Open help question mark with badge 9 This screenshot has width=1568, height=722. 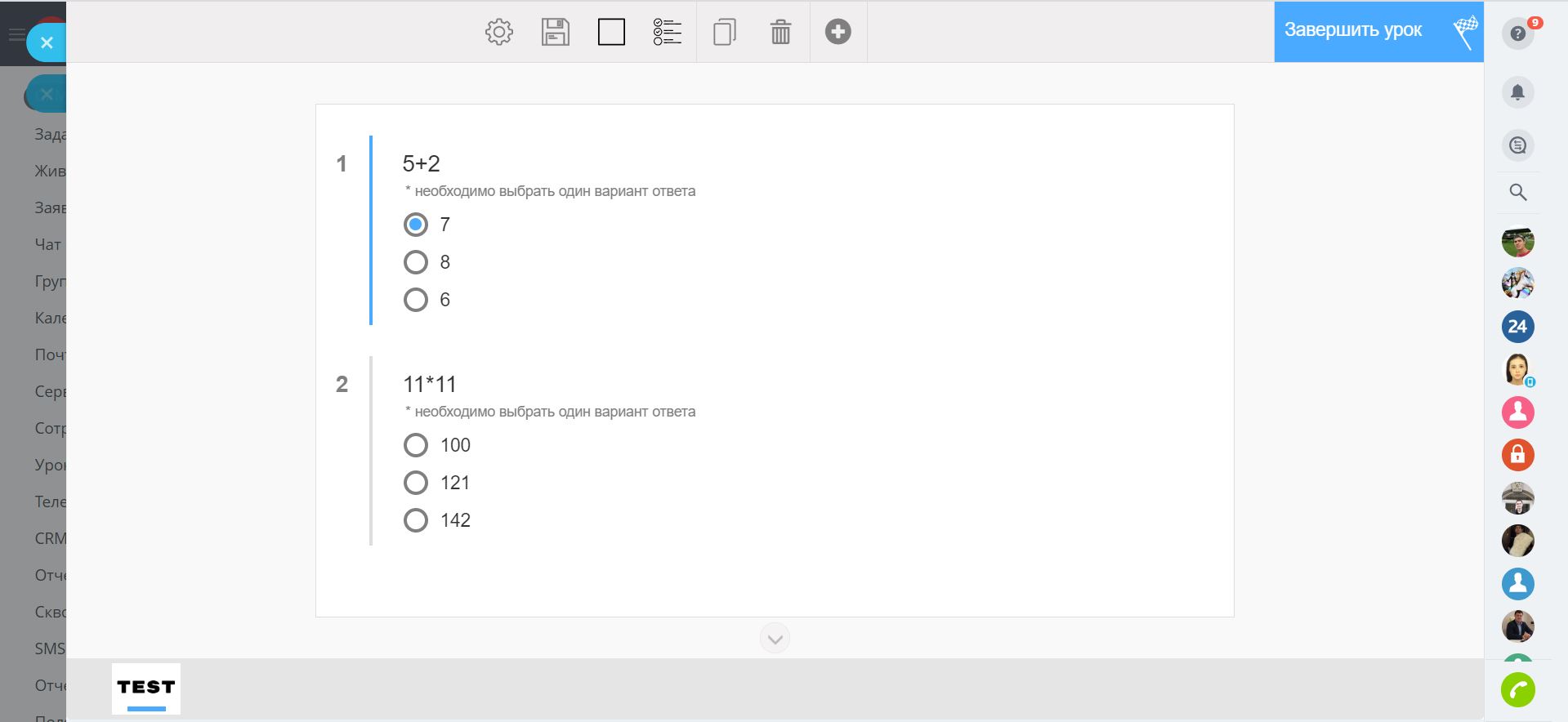[x=1518, y=33]
